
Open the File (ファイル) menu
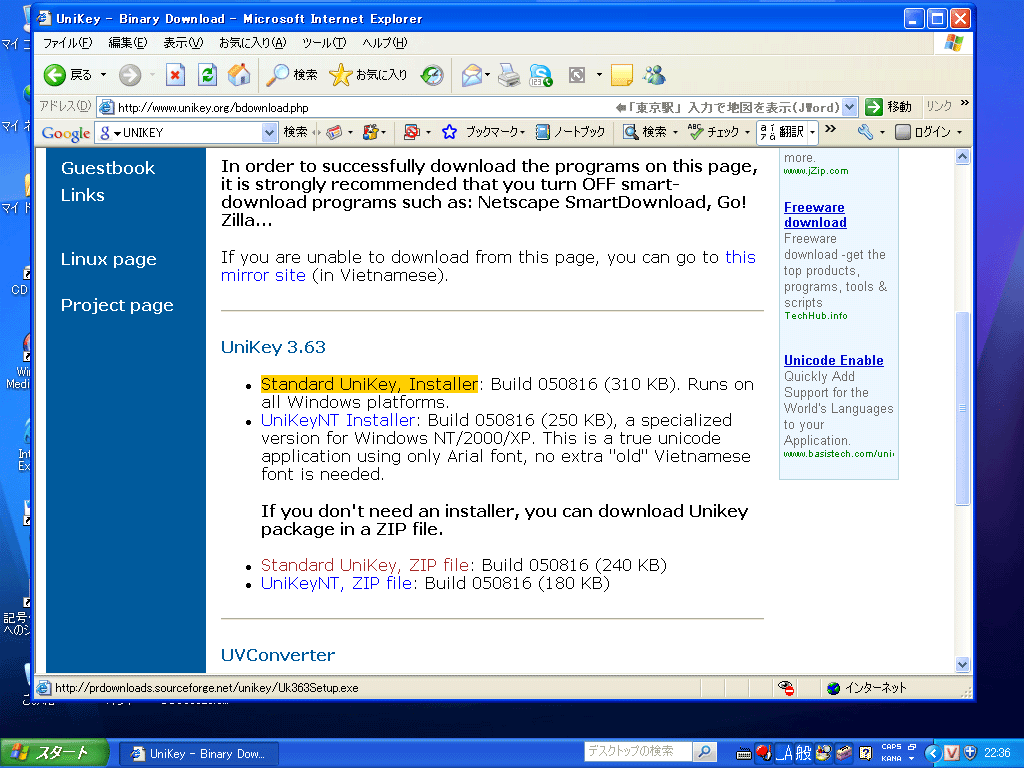[67, 43]
